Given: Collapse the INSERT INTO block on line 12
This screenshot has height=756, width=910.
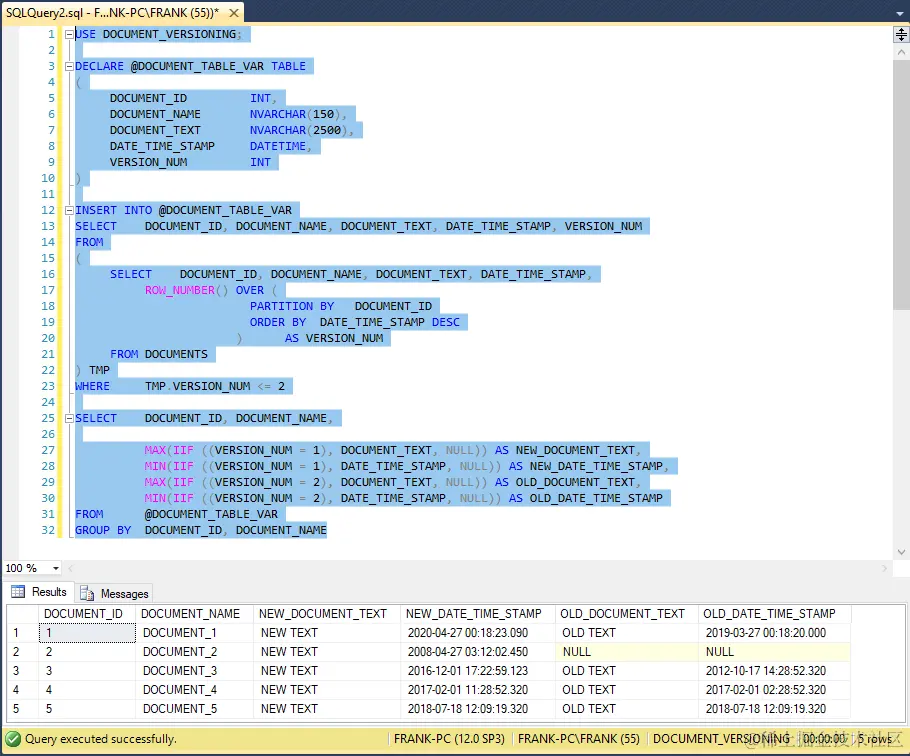Looking at the screenshot, I should [x=69, y=210].
